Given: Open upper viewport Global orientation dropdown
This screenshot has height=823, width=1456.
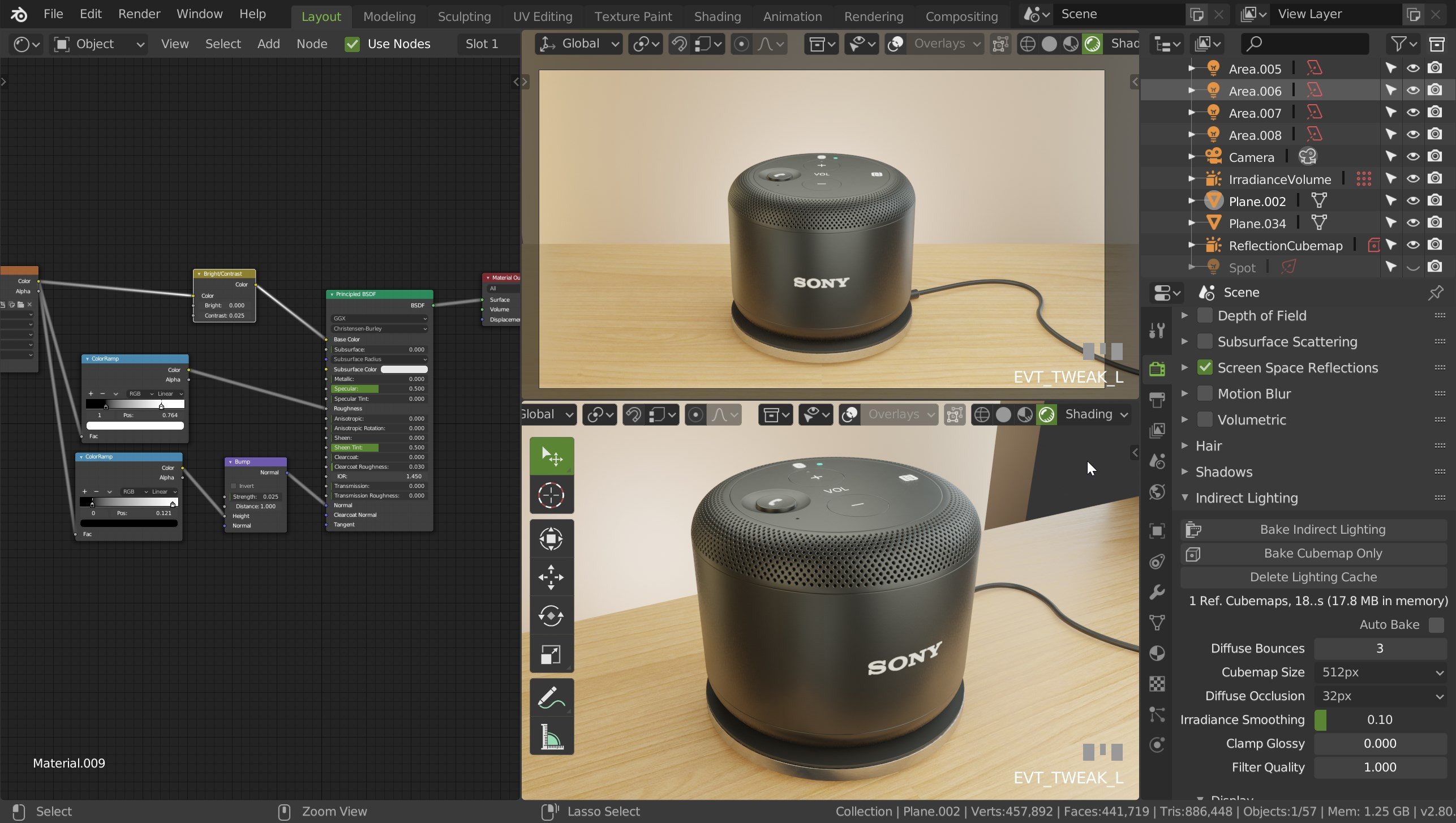Looking at the screenshot, I should click(x=578, y=44).
